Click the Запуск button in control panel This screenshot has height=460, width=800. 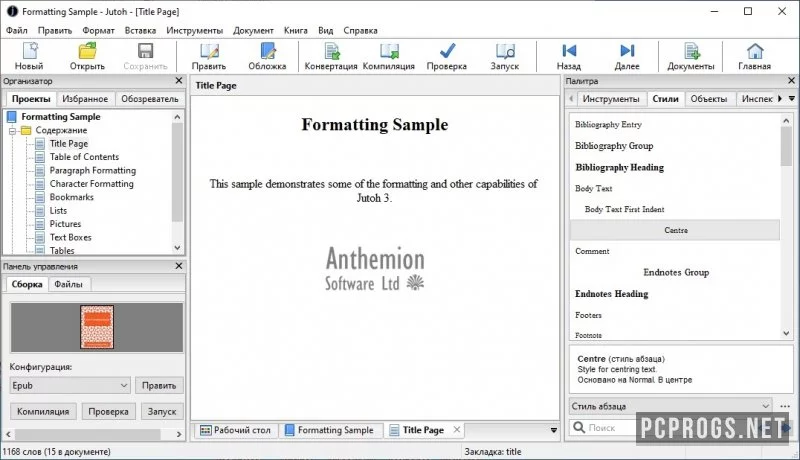(x=162, y=412)
